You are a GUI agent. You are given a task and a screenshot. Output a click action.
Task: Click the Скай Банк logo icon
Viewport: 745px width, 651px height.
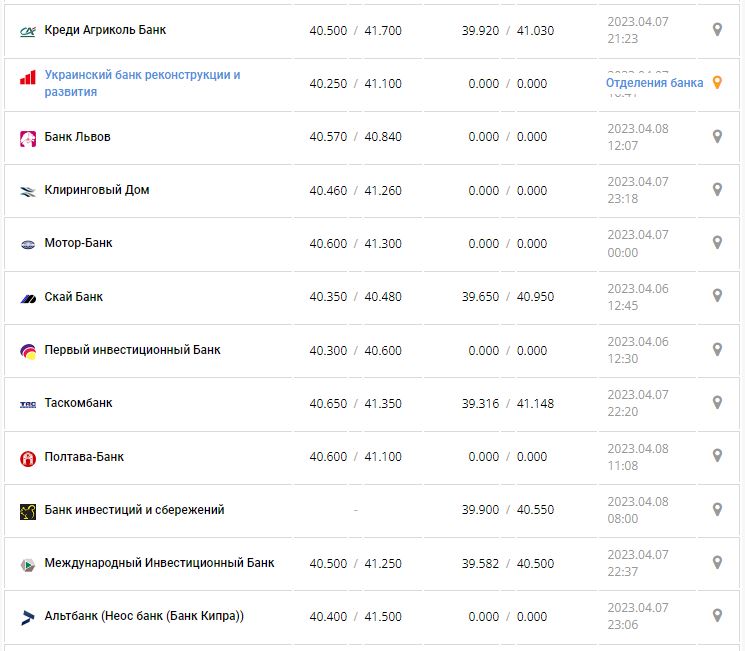point(28,297)
